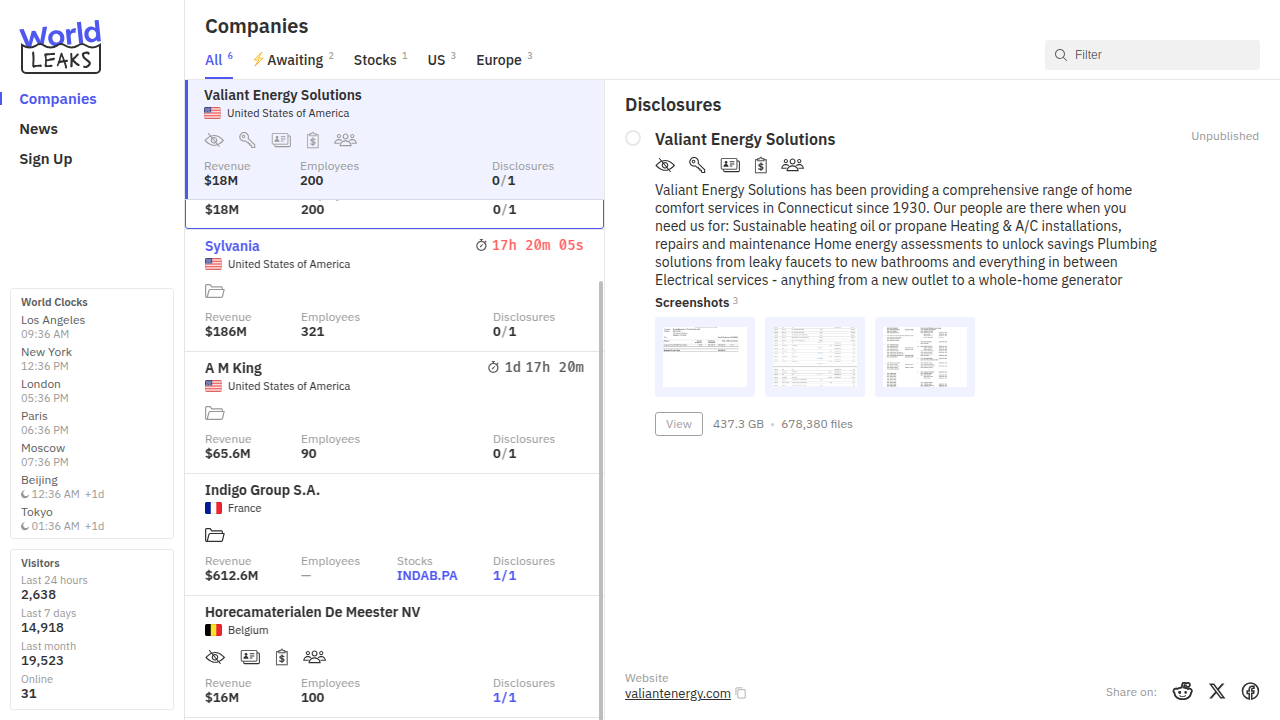Click the people icon in Horecamaterialen row
Viewport: 1280px width, 720px height.
coord(314,657)
